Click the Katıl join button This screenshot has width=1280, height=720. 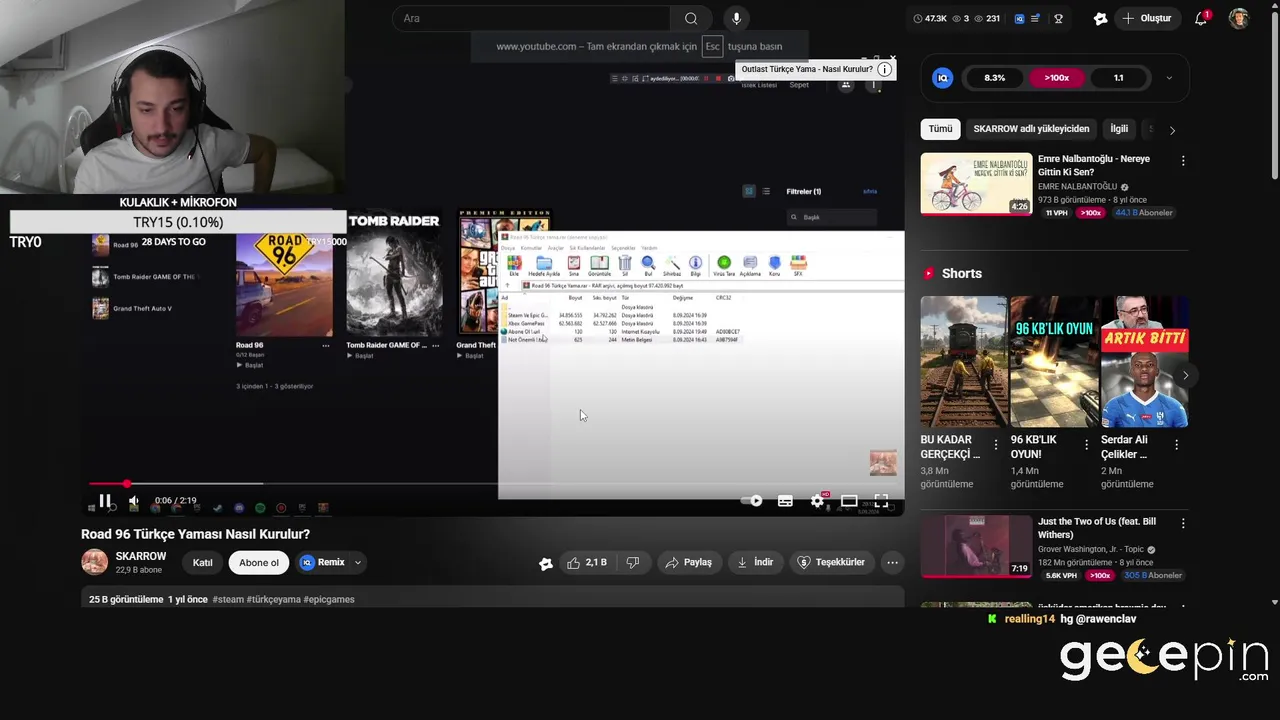tap(202, 563)
